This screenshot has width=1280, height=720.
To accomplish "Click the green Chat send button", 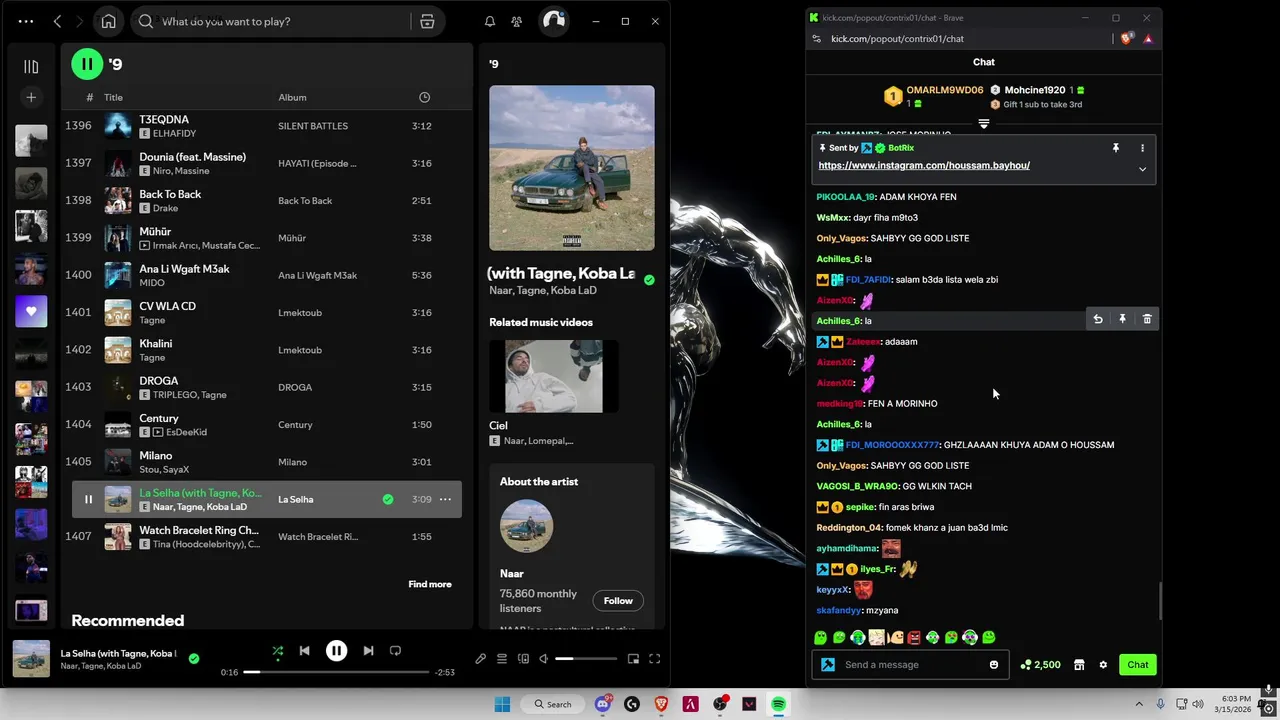I will 1138,664.
